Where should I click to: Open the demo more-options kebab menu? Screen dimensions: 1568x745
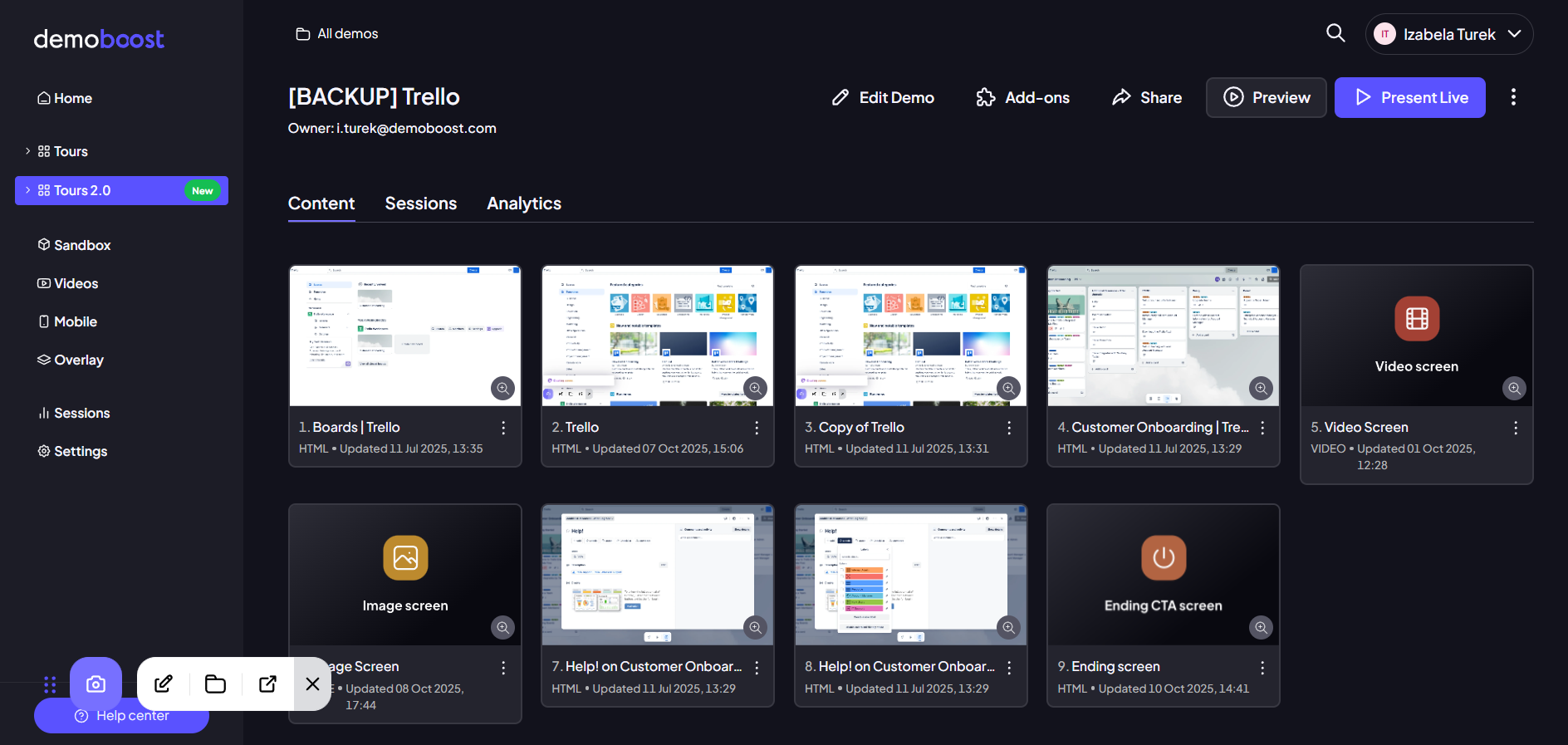click(1513, 97)
